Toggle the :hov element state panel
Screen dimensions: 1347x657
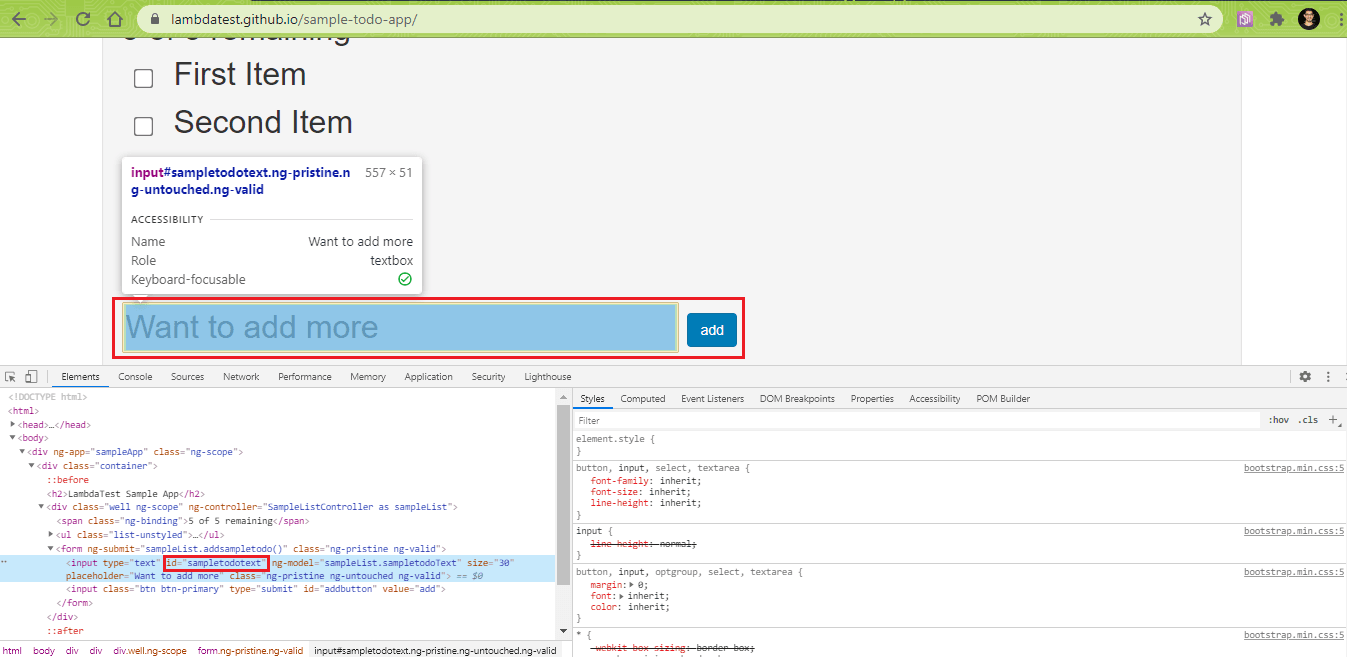tap(1278, 421)
